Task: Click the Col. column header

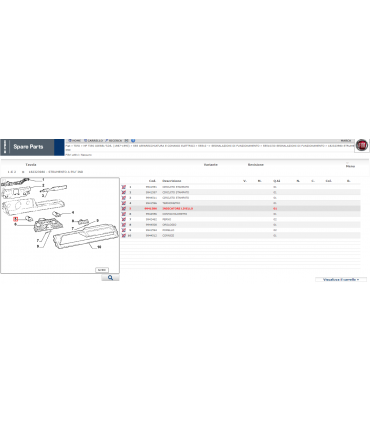Action: point(329,181)
